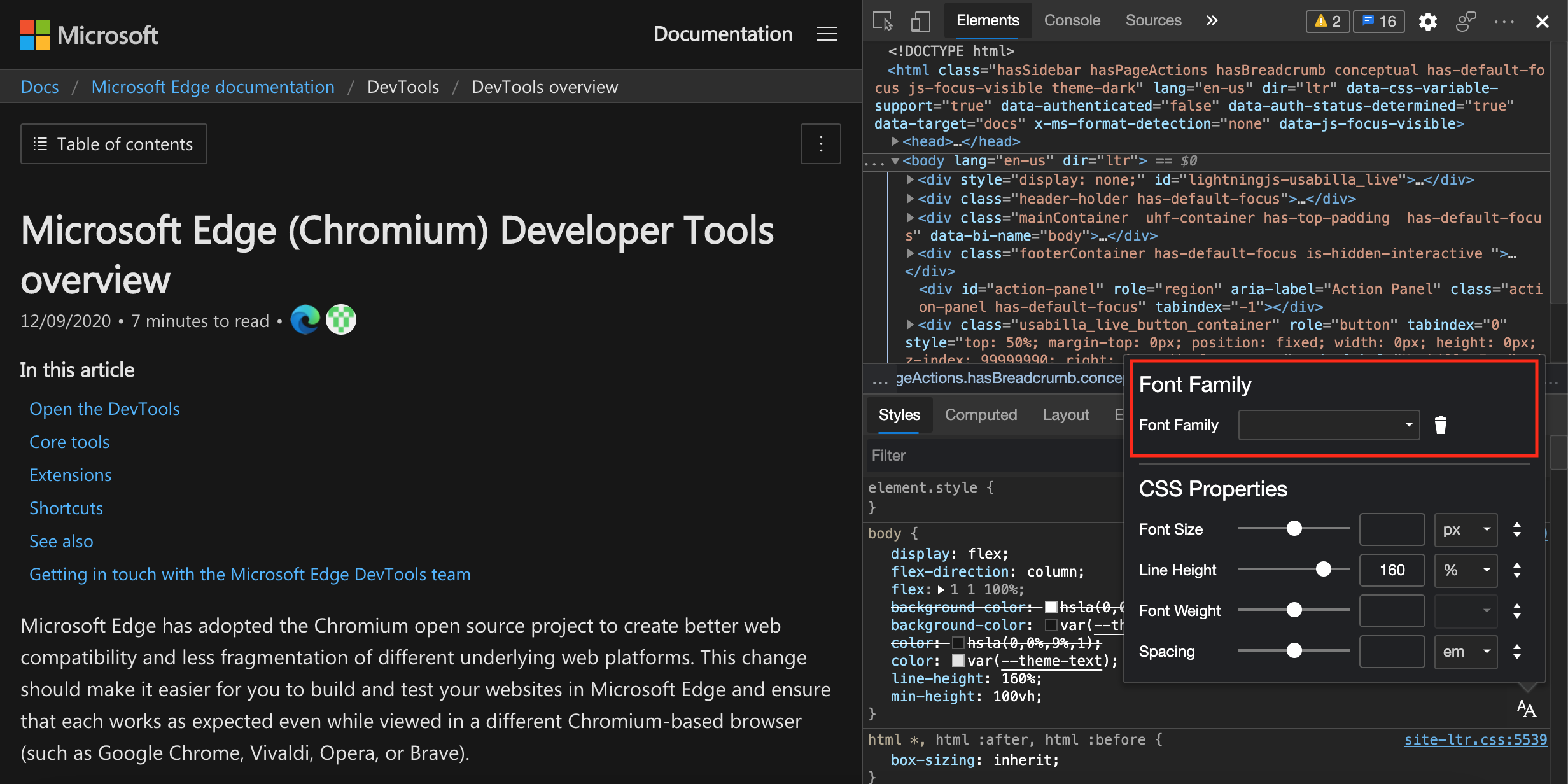The image size is (1568, 784).
Task: Click the warning triangle badge icon
Action: click(1324, 18)
